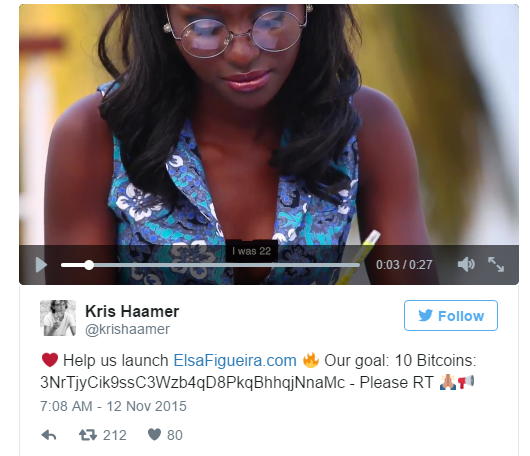Screen dimensions: 530x456
Task: Click the Twitter bird icon in Follow
Action: [x=425, y=315]
